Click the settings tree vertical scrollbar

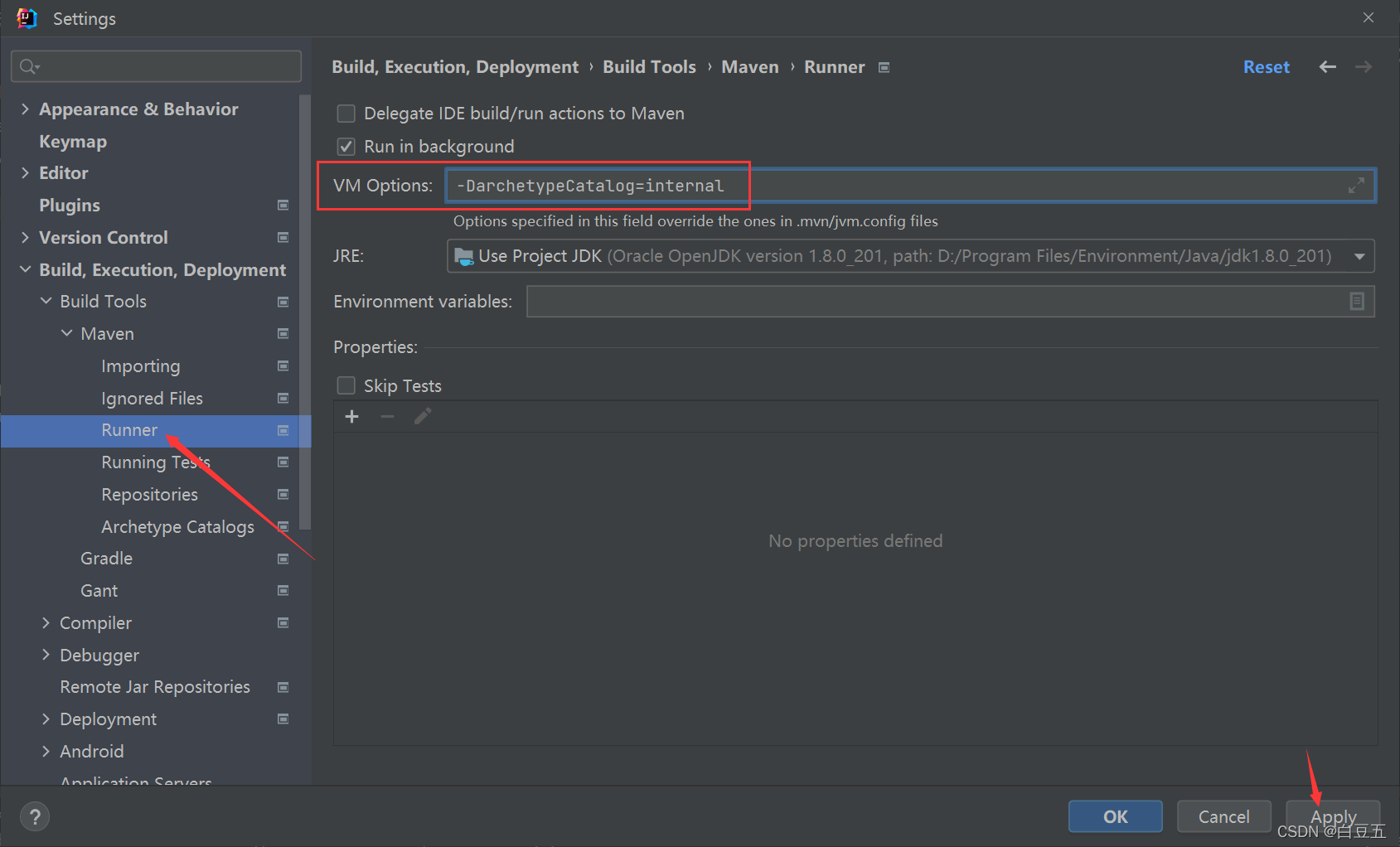(x=304, y=311)
